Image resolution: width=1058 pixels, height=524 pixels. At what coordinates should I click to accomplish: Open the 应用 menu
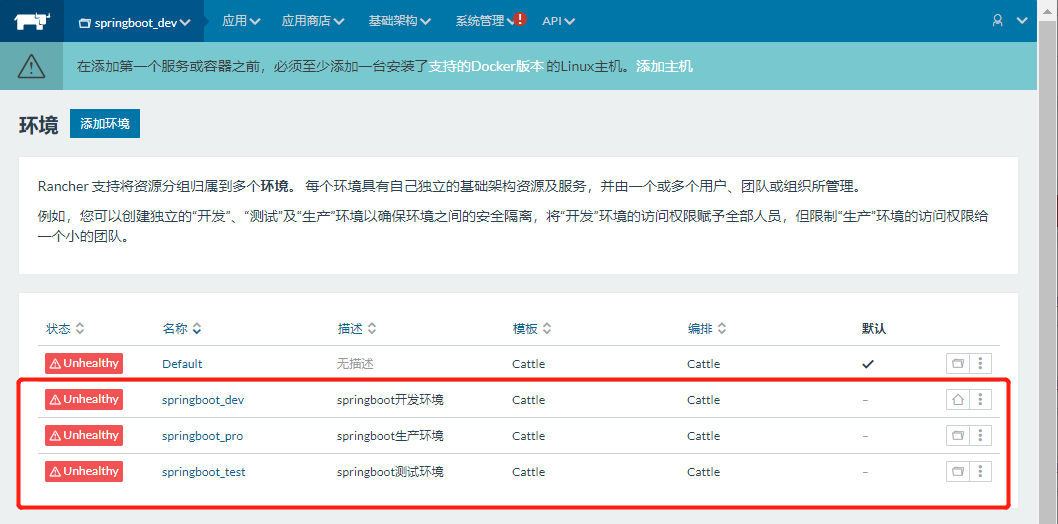click(x=242, y=21)
